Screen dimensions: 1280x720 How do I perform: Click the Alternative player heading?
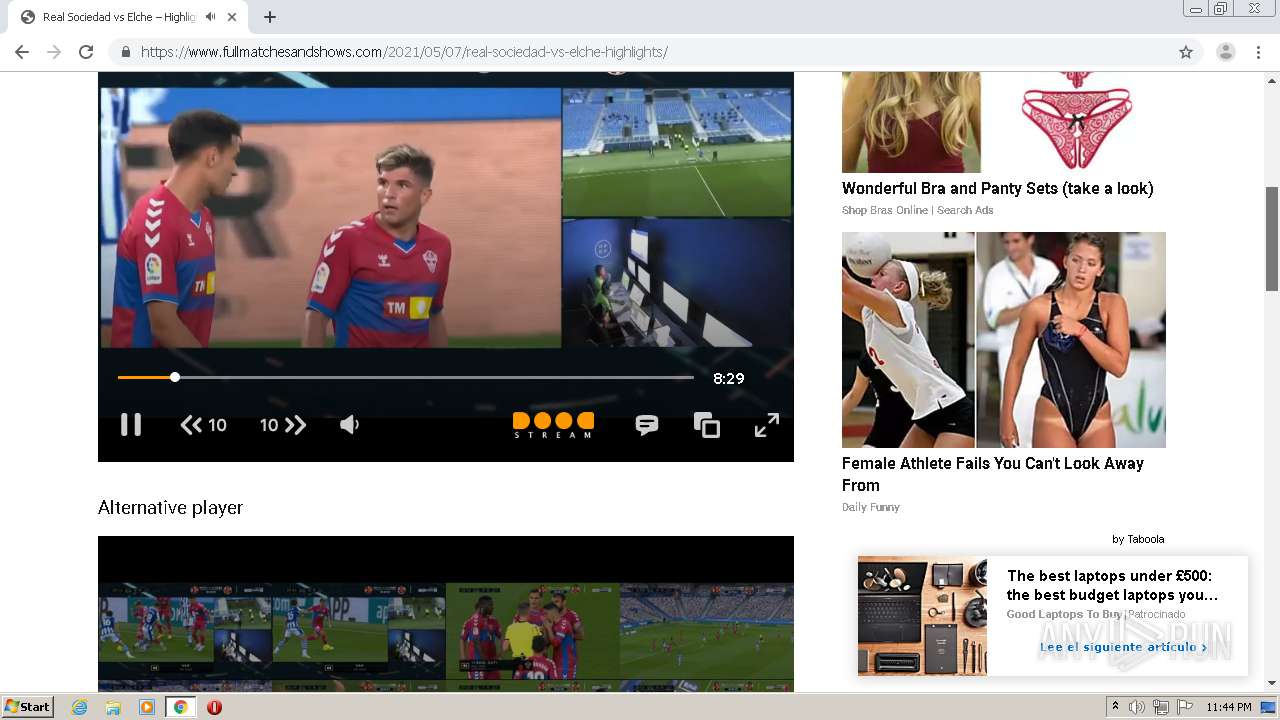[170, 508]
